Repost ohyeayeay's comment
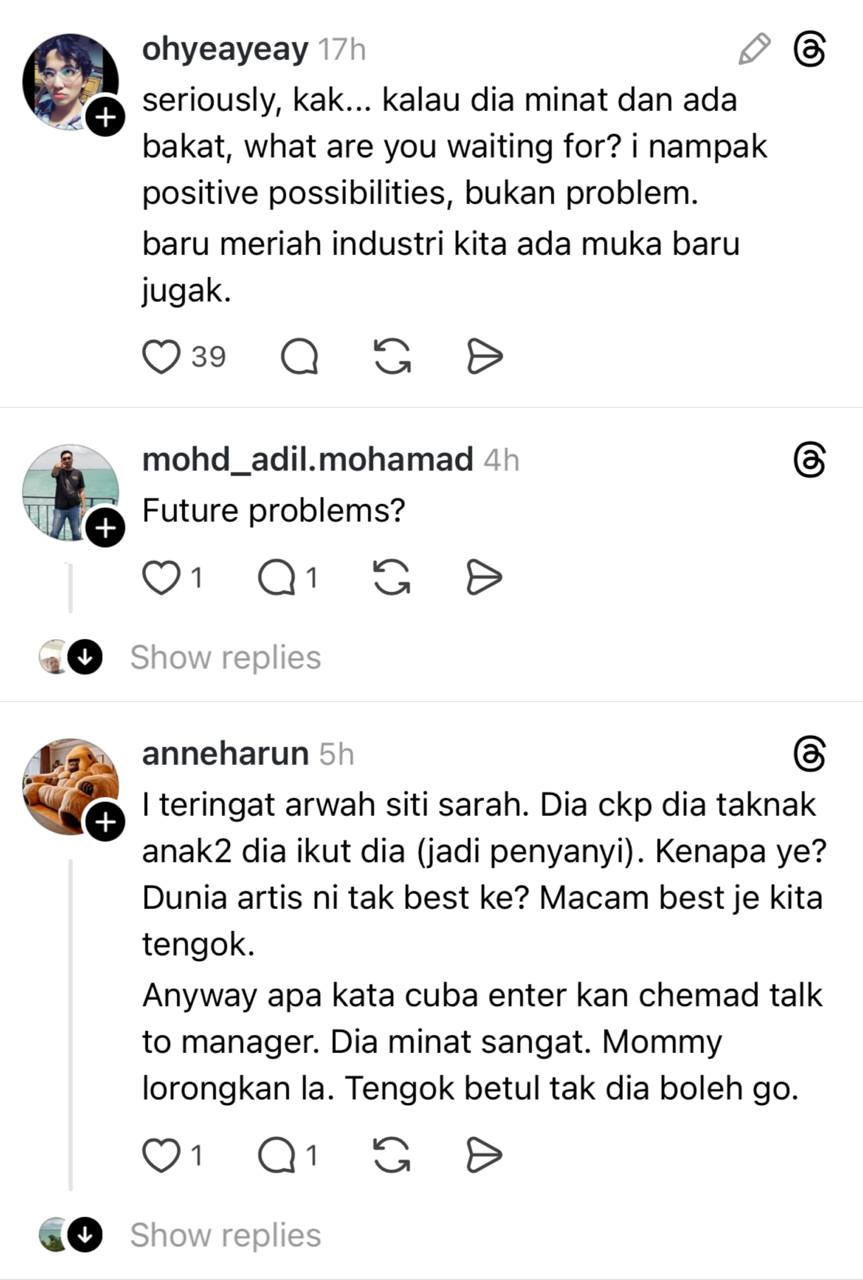The width and height of the screenshot is (863, 1280). (392, 356)
